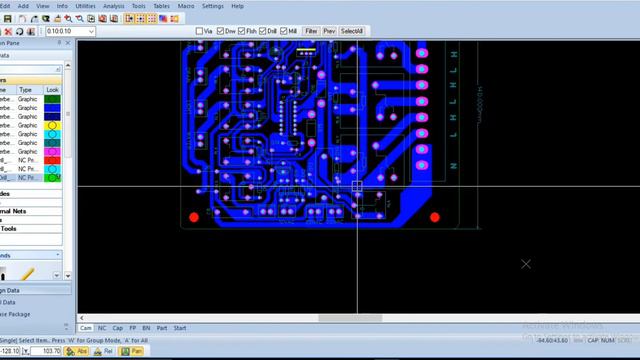This screenshot has width=640, height=360.
Task: Click the last orange-yellow toolbar icon
Action: click(175, 19)
